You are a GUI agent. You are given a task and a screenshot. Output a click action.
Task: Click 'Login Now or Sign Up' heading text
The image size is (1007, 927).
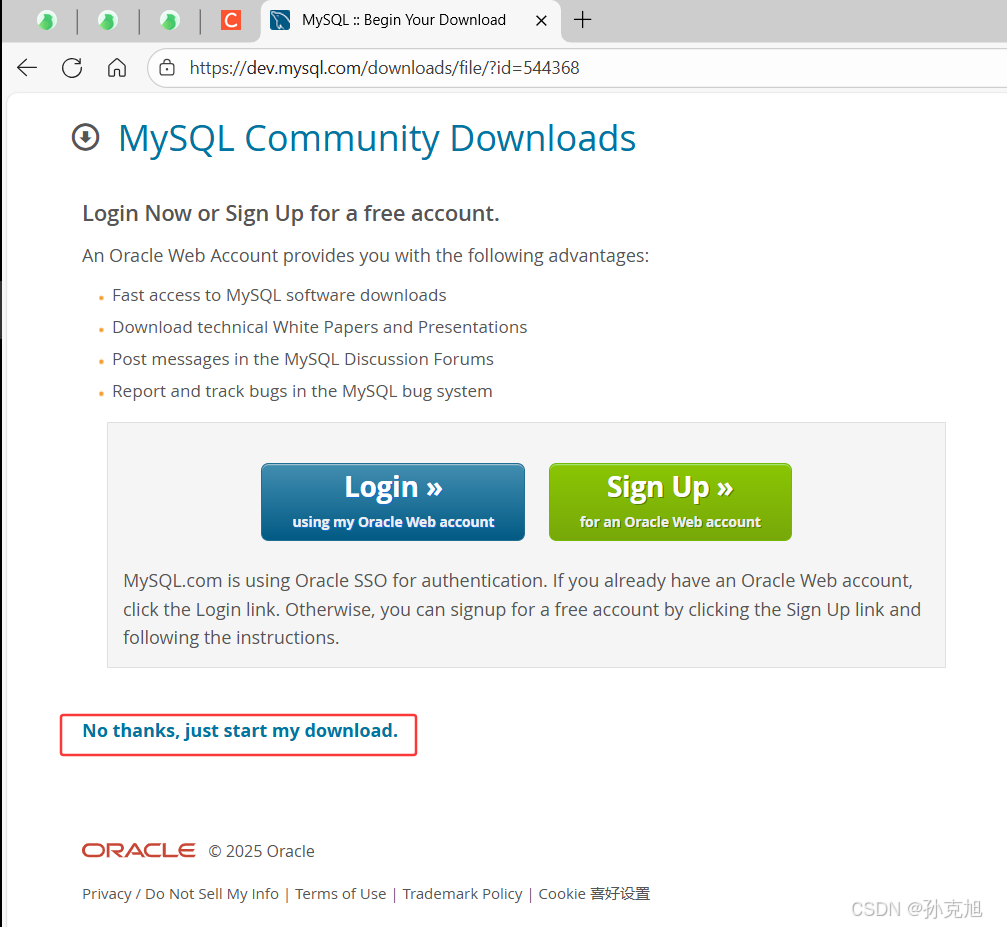click(291, 213)
